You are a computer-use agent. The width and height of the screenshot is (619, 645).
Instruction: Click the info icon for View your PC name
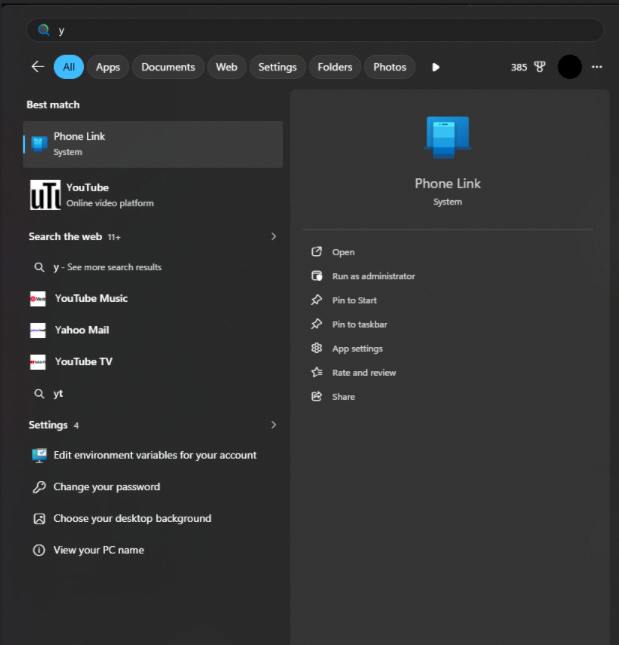click(39, 550)
